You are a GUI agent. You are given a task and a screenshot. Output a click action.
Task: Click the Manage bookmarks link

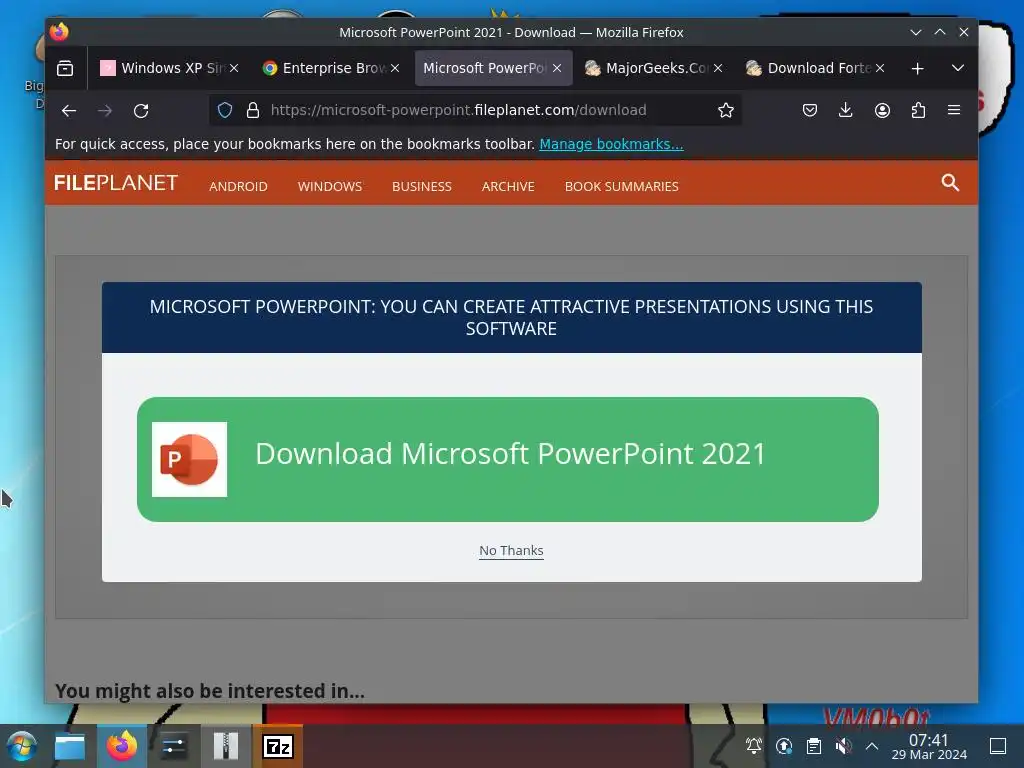(611, 144)
